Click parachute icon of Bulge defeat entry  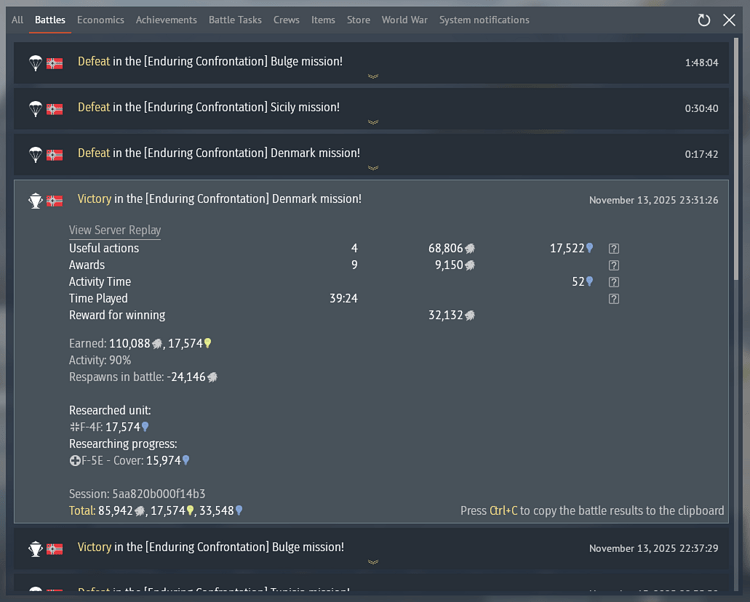pyautogui.click(x=35, y=62)
